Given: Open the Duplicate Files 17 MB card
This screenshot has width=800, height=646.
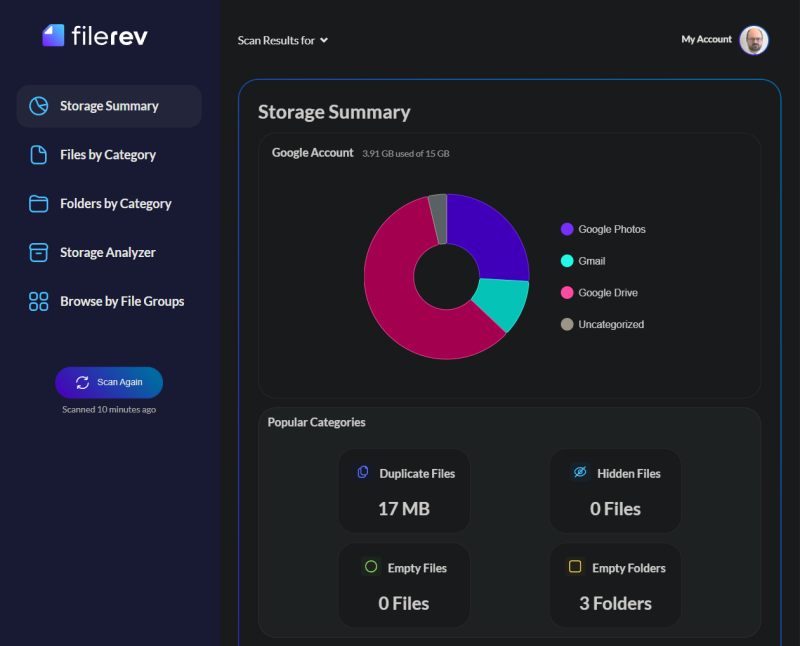Looking at the screenshot, I should tap(404, 491).
